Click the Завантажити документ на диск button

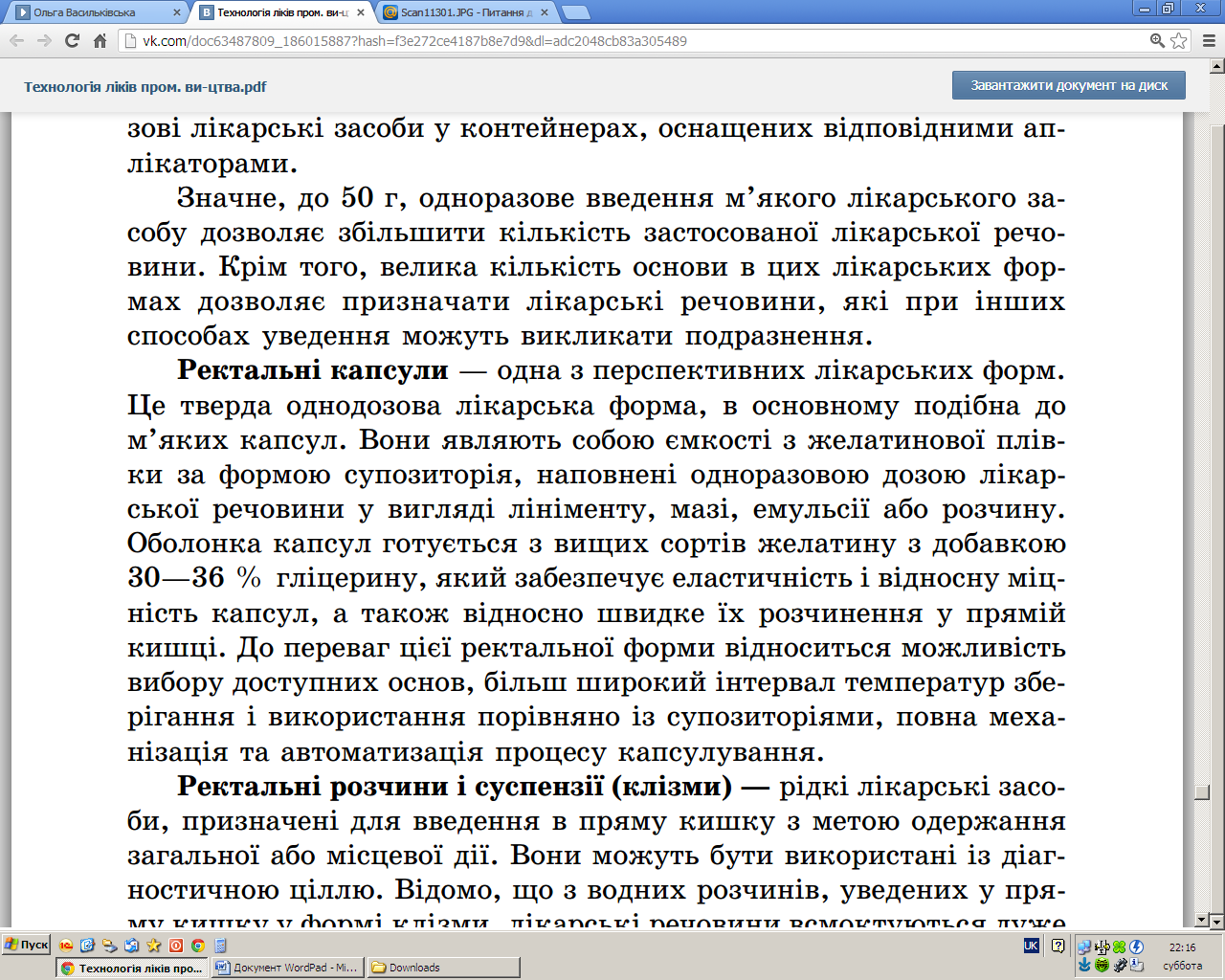tap(1068, 85)
